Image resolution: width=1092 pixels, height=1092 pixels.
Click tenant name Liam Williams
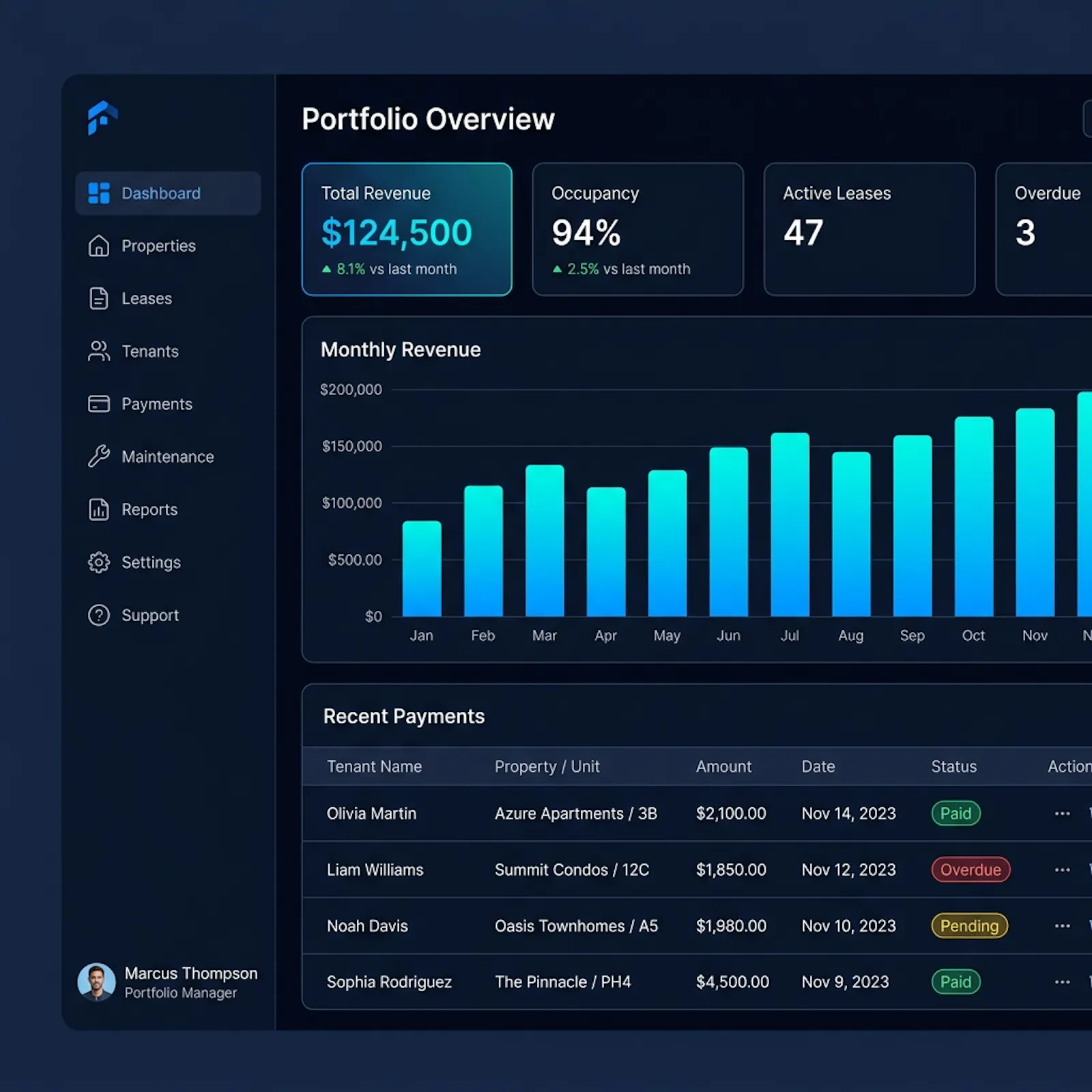[x=375, y=870]
